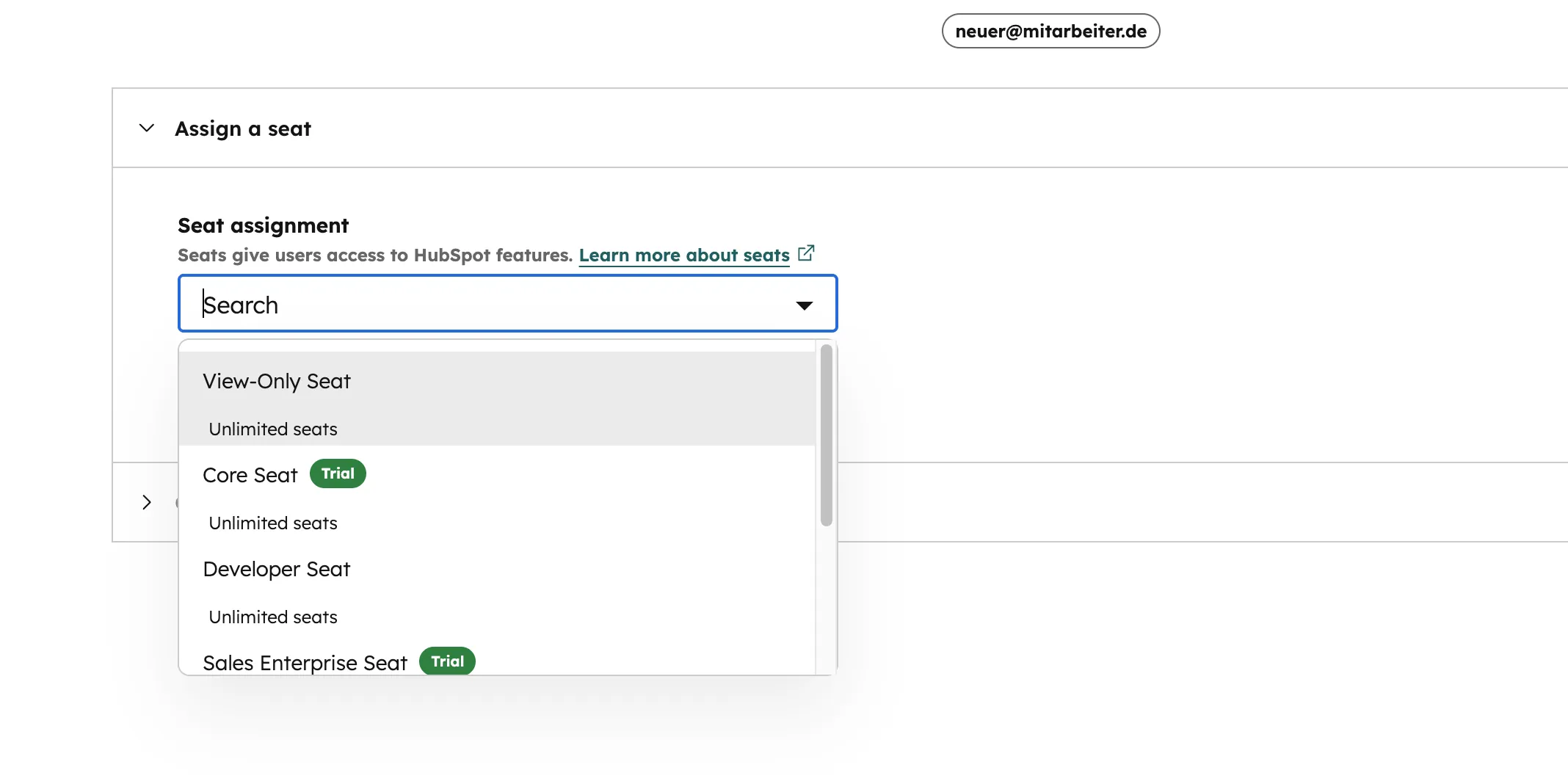
Task: Click the right-chevron icon below the seat section
Action: click(146, 502)
